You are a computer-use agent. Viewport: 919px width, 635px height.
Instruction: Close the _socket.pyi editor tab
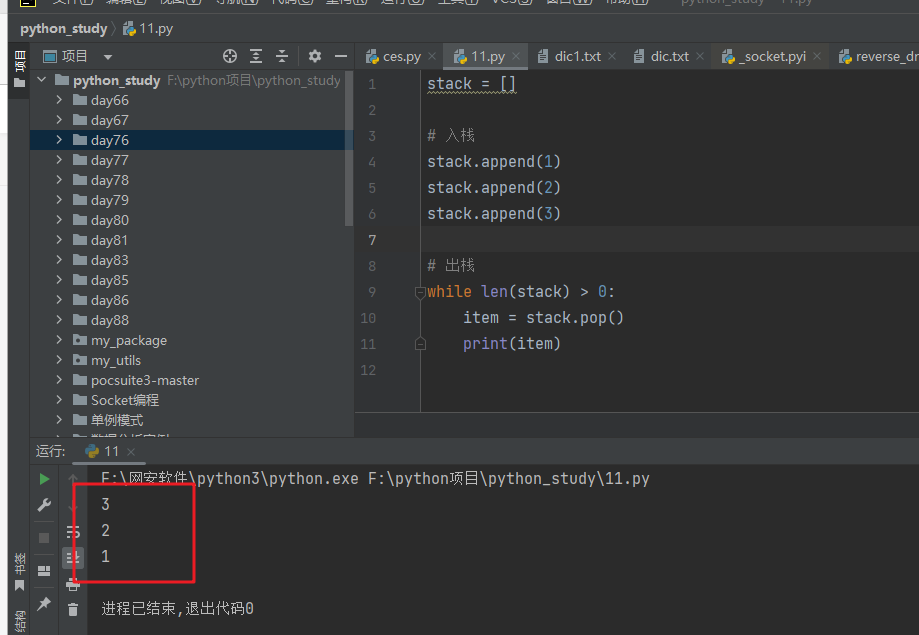817,56
